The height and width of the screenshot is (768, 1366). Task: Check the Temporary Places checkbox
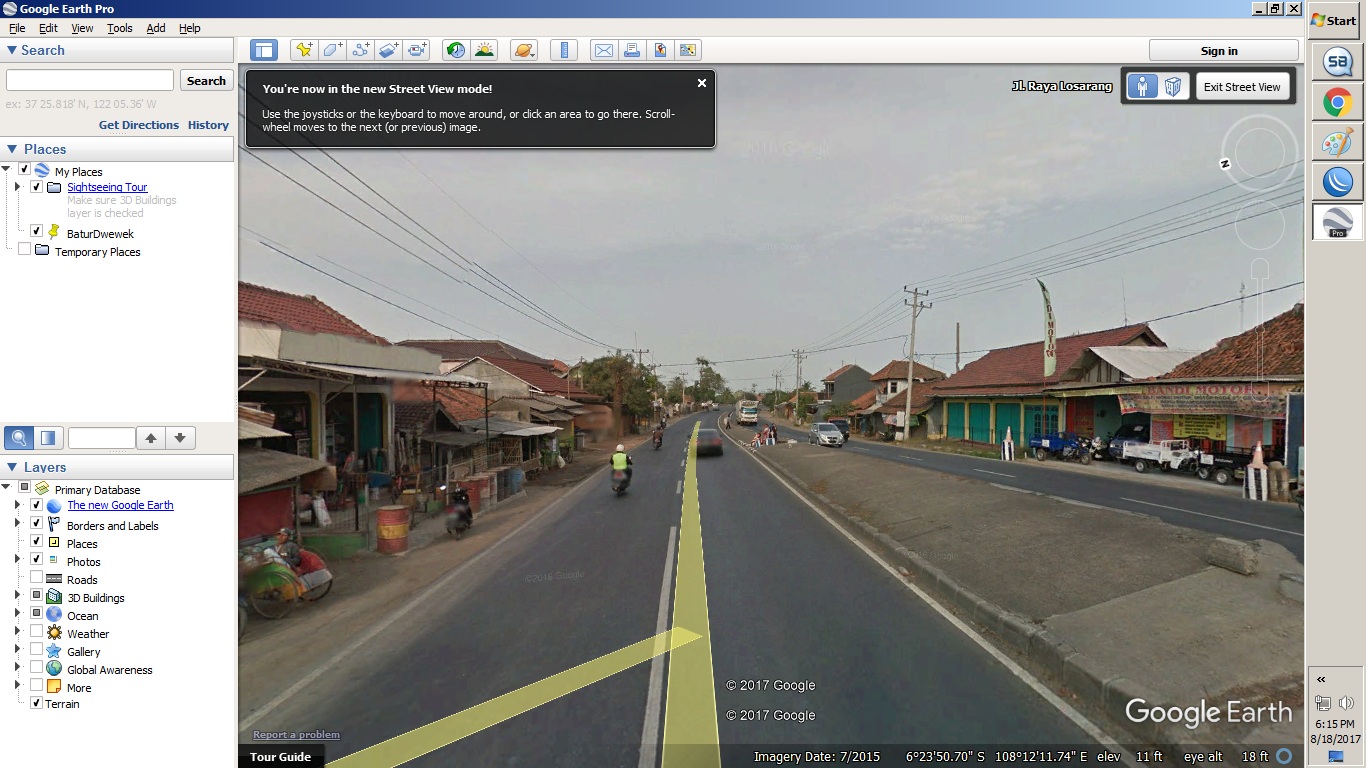(x=24, y=249)
